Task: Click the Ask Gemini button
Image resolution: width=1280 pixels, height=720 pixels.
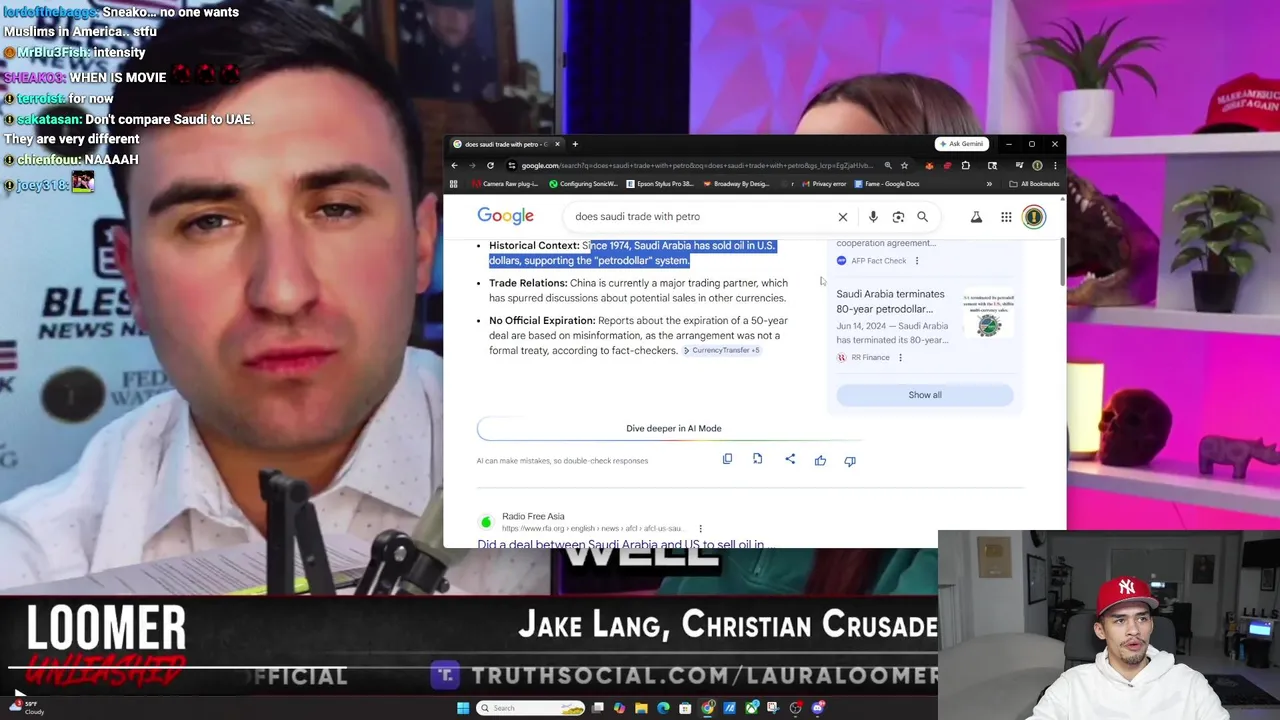Action: coord(962,144)
